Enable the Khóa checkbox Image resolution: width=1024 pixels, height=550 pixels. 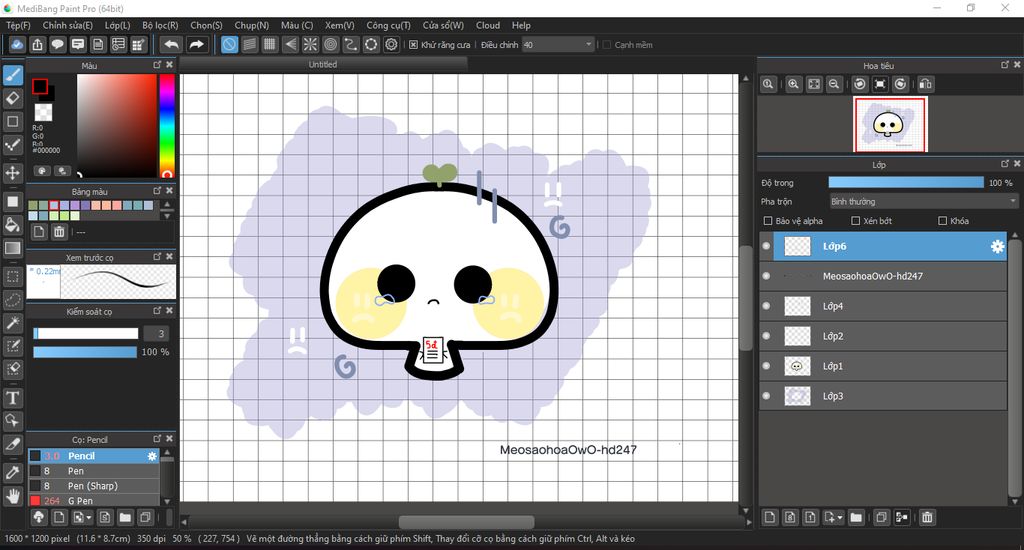click(x=942, y=221)
